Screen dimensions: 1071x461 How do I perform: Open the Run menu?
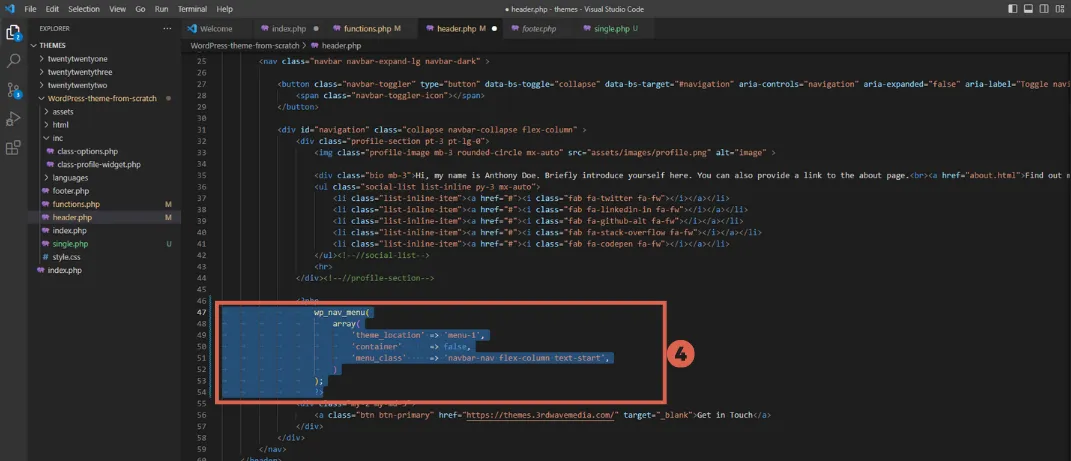click(161, 9)
